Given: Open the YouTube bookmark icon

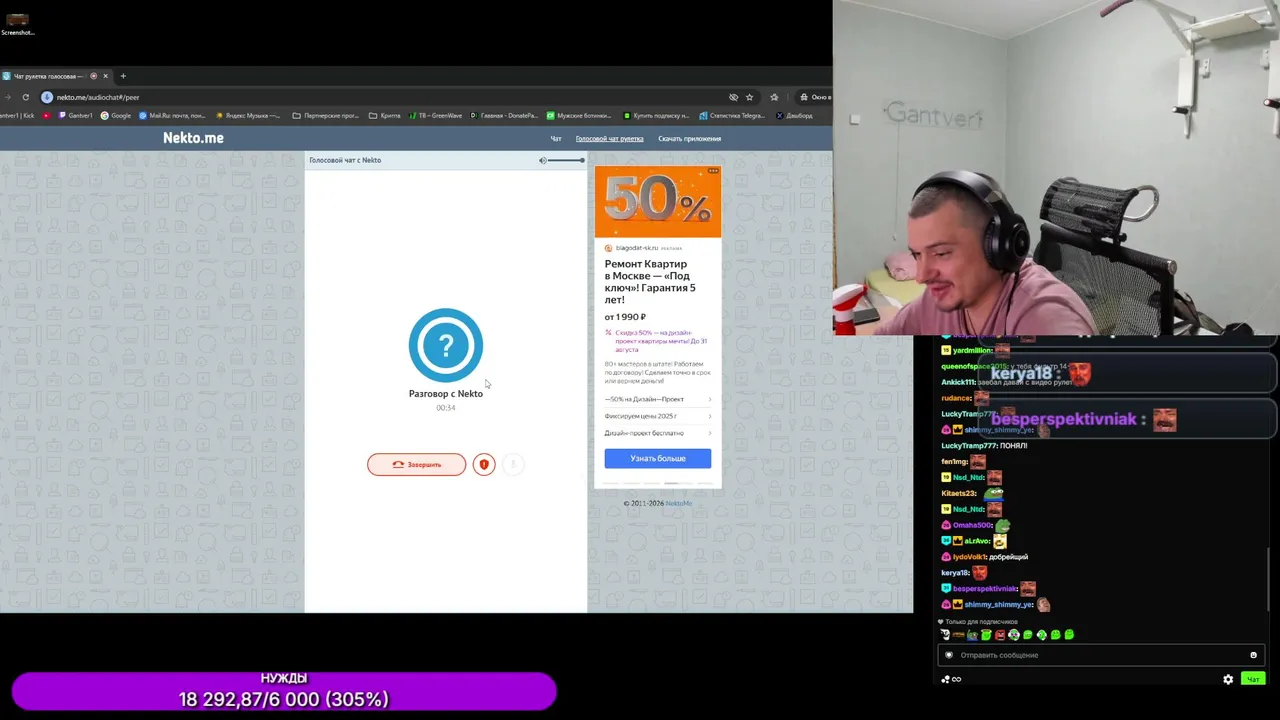Looking at the screenshot, I should coord(46,116).
